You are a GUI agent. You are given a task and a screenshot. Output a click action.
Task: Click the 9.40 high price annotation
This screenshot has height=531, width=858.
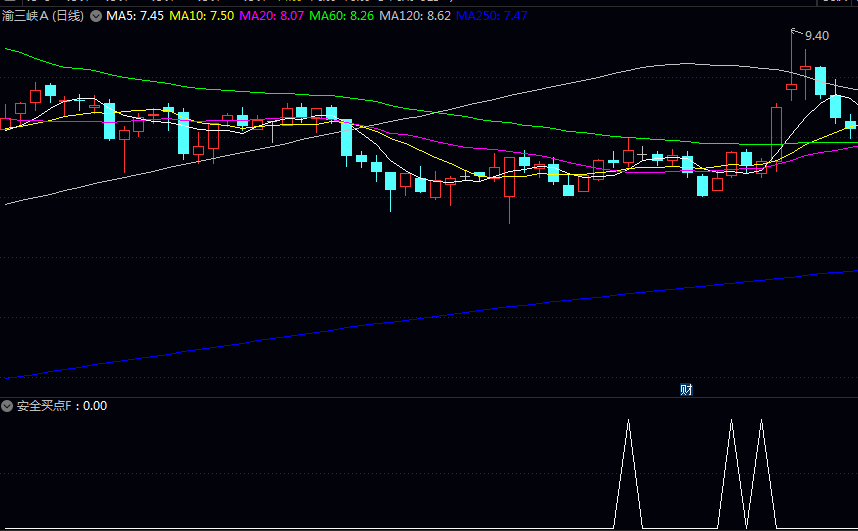(x=817, y=36)
